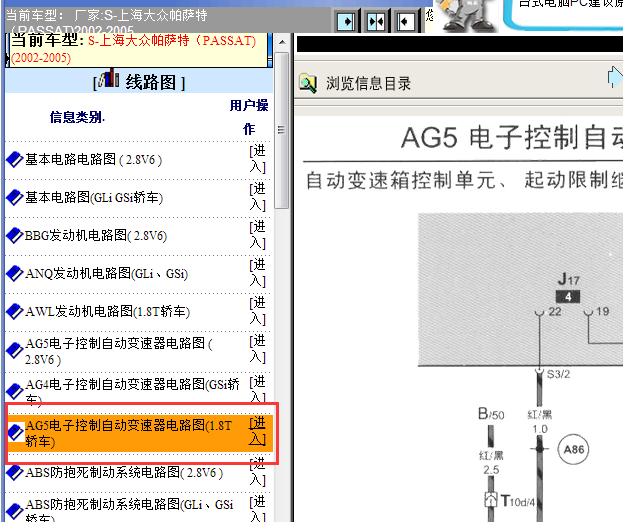The height and width of the screenshot is (522, 623).
Task: Select ANQ发动机电路图(GLi、GSi) entry text
Action: (106, 273)
